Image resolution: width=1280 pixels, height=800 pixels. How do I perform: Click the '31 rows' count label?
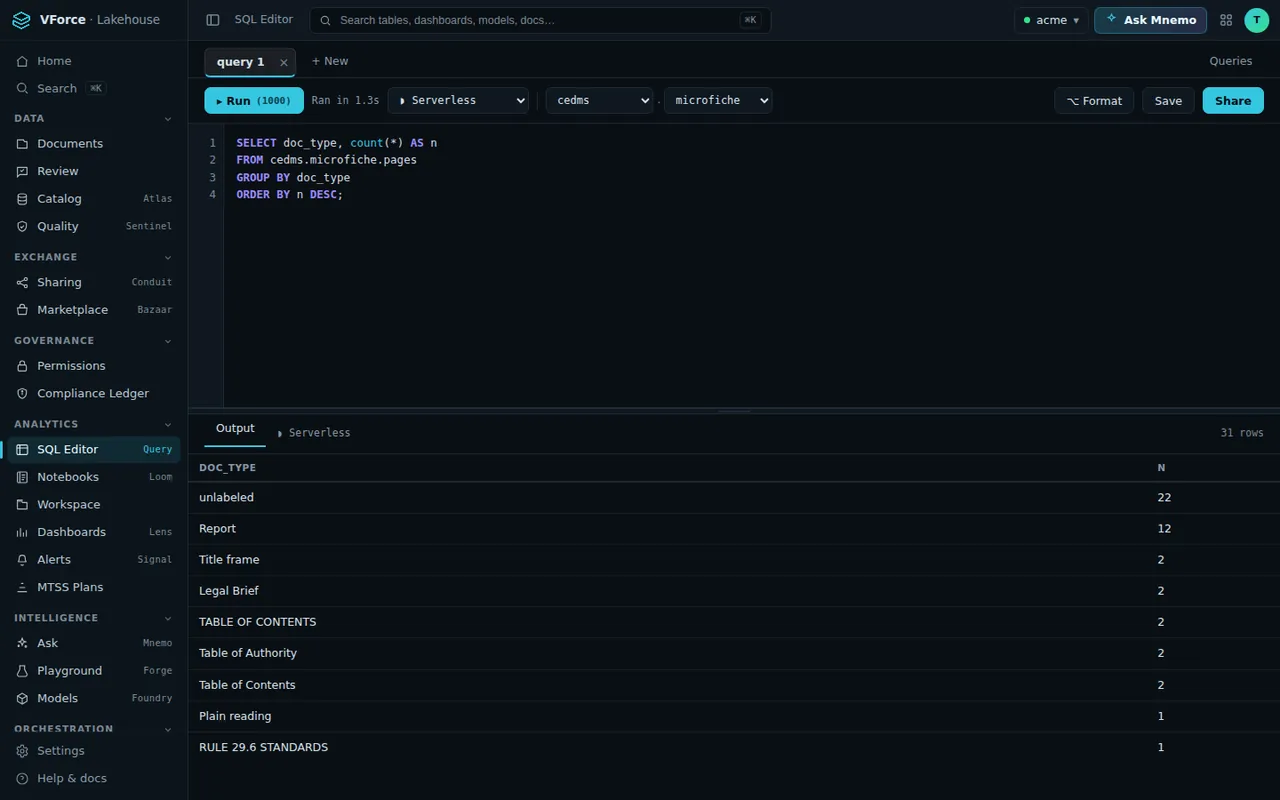point(1242,433)
